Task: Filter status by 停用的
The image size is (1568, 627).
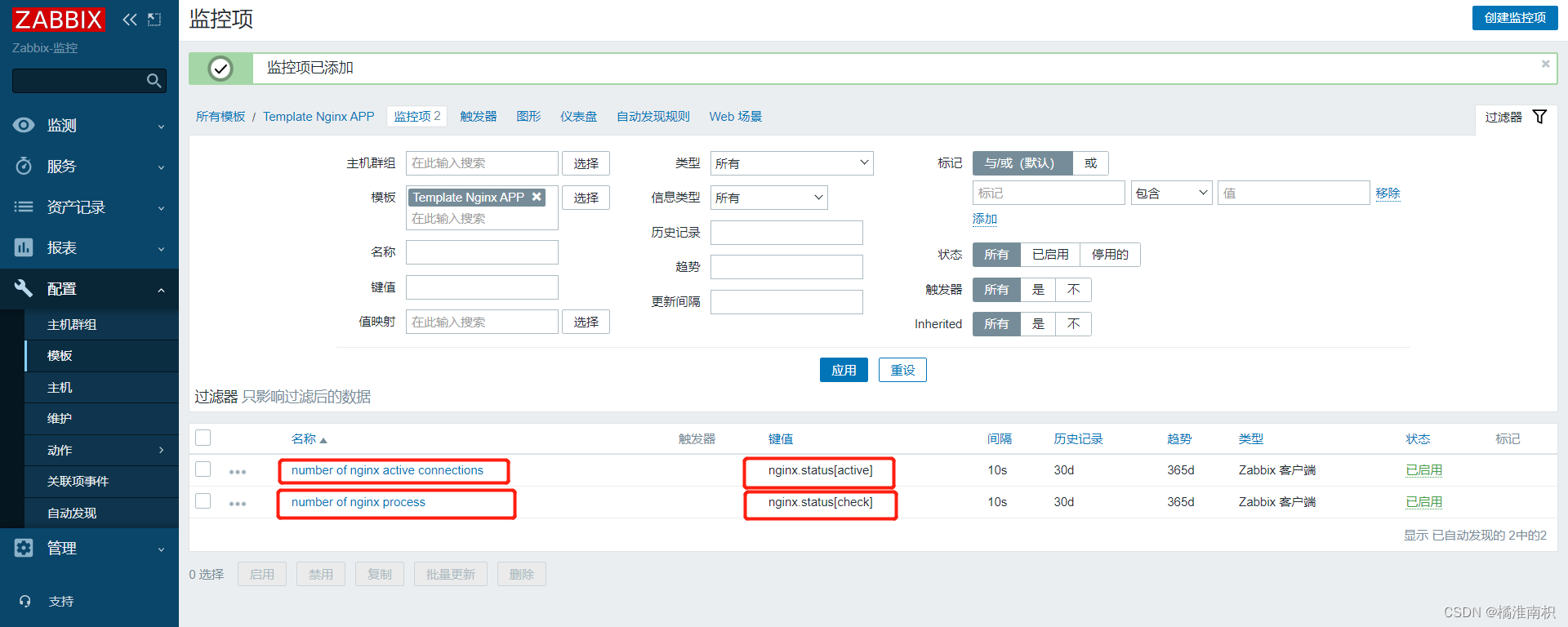Action: (1110, 255)
